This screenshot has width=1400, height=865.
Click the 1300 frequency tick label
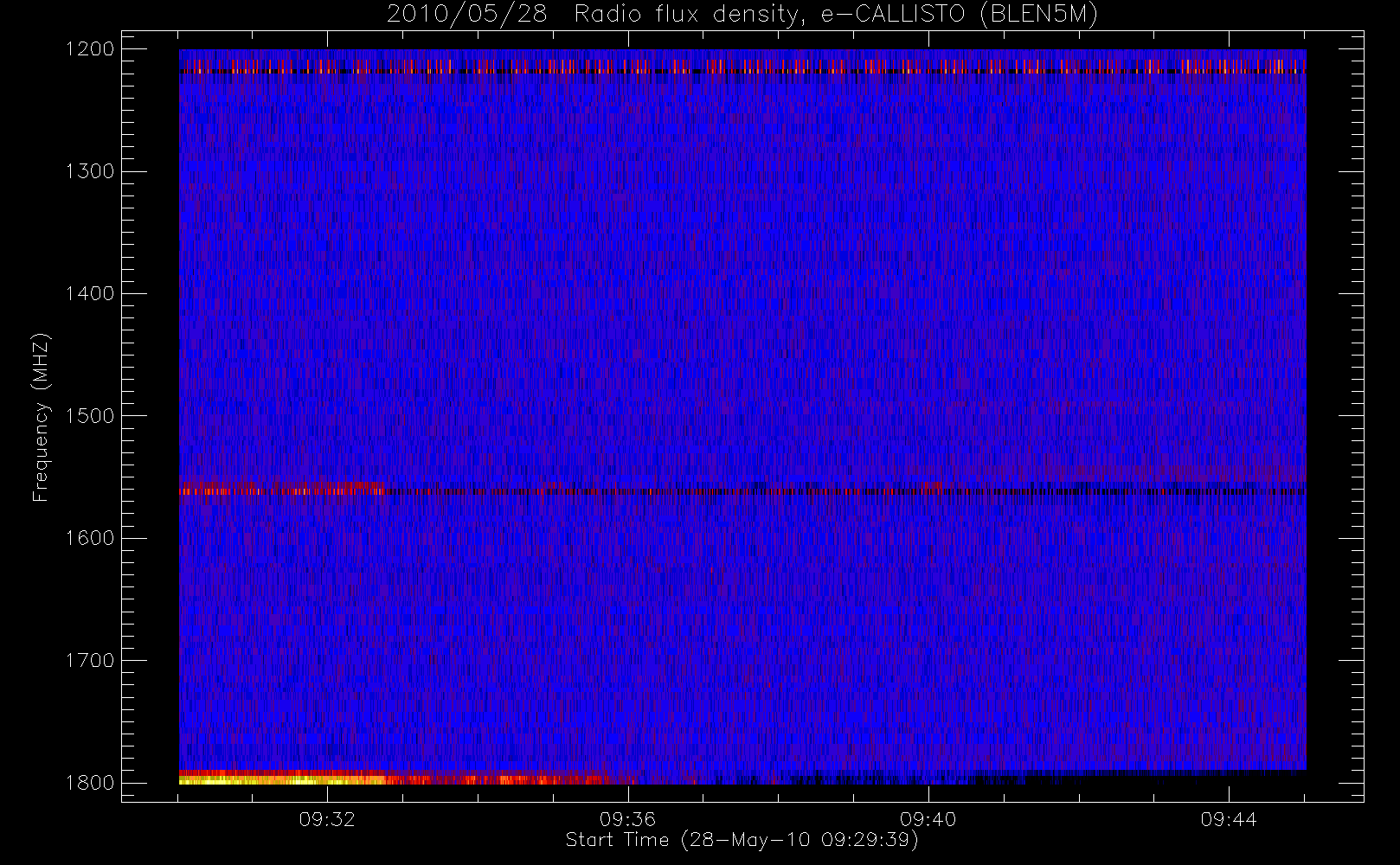click(91, 171)
